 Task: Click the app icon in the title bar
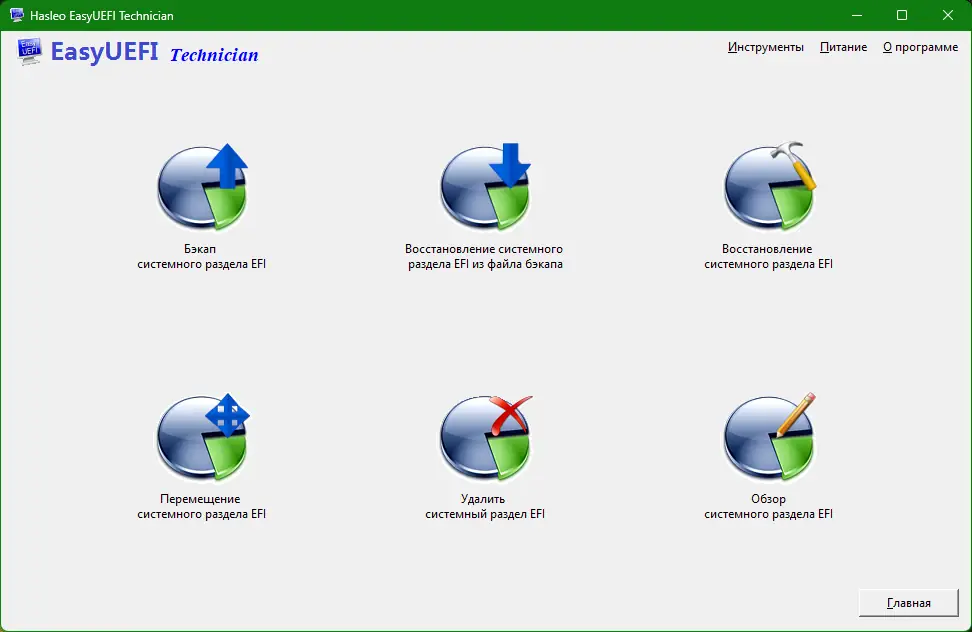17,15
